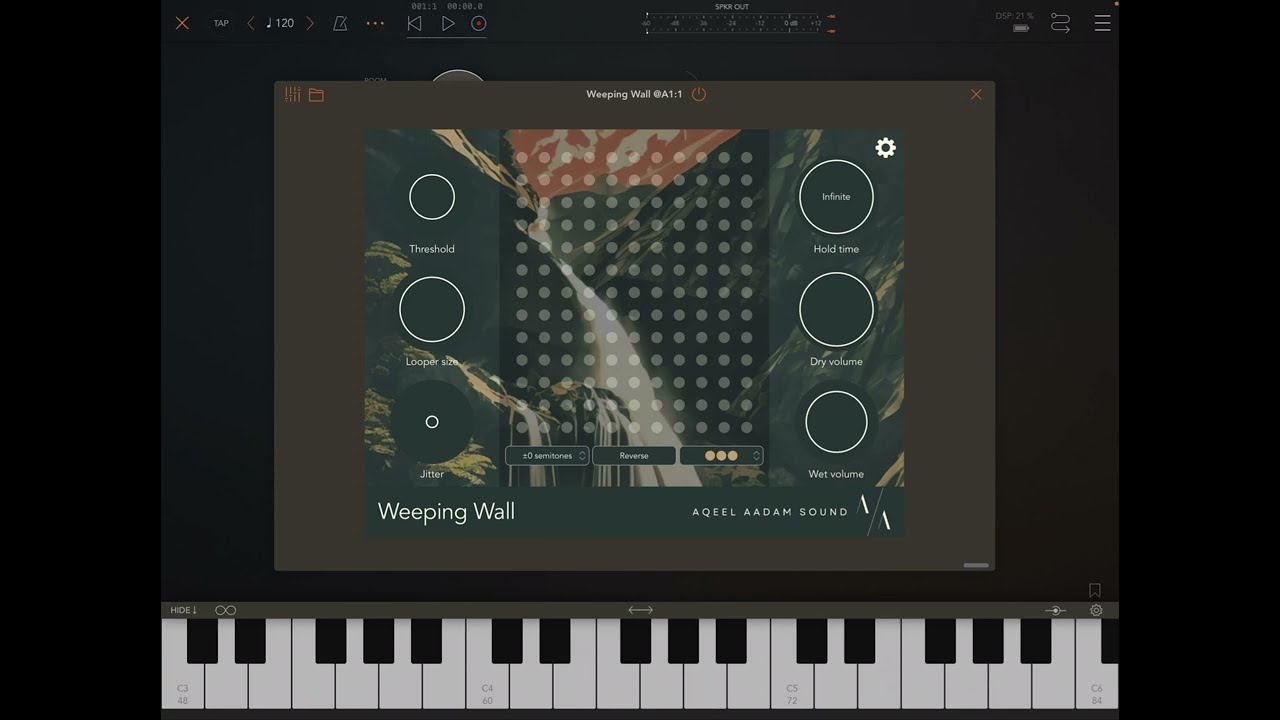Enable Infinite hold time

tap(836, 196)
